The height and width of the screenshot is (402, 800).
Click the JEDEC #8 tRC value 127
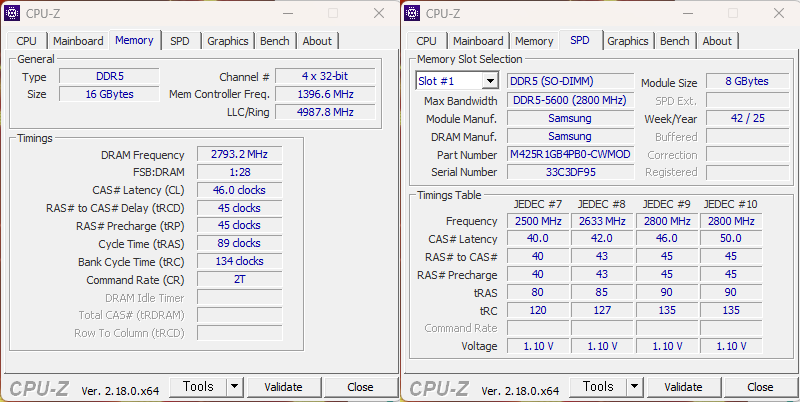click(602, 310)
